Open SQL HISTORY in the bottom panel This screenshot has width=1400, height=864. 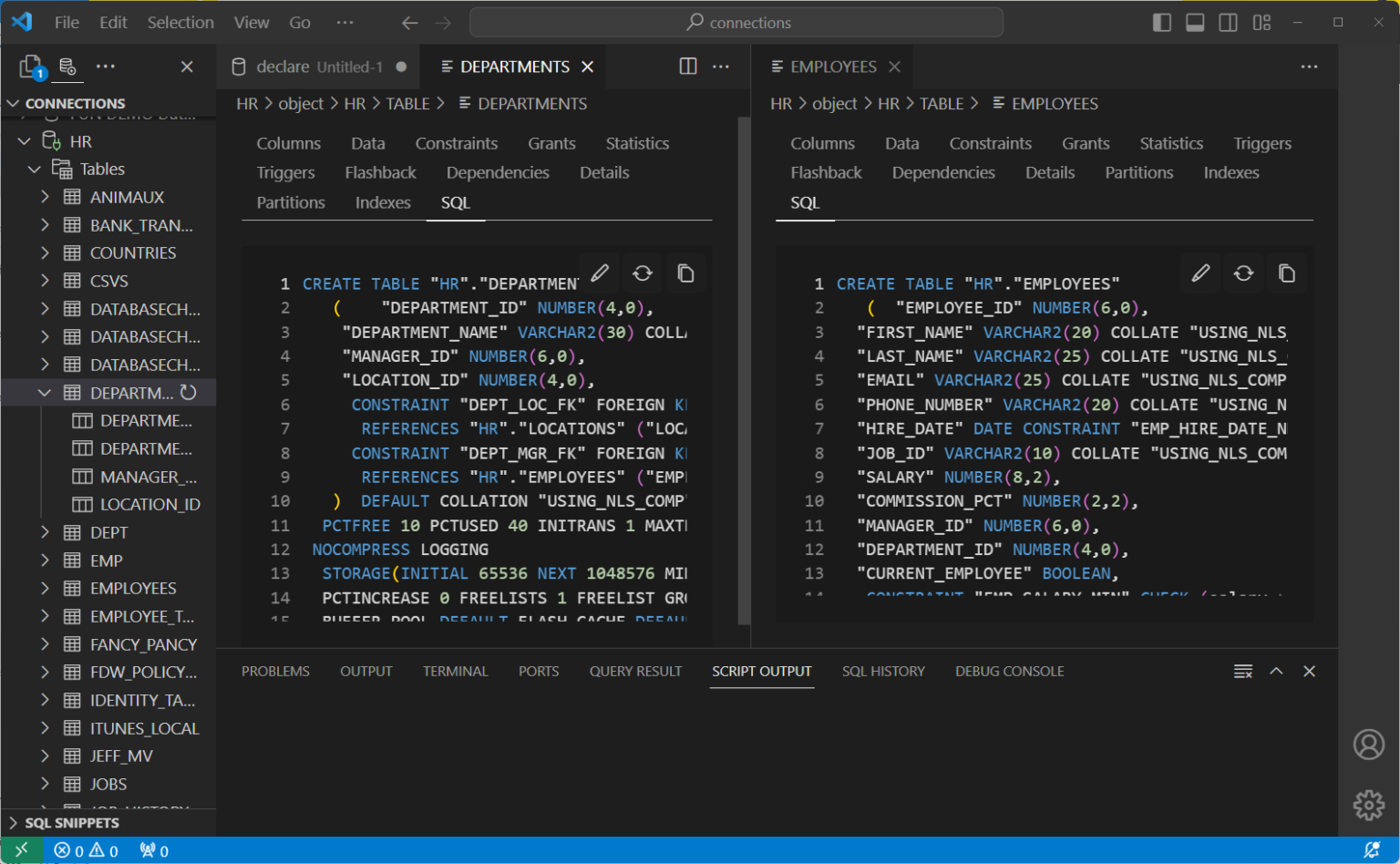[x=882, y=671]
